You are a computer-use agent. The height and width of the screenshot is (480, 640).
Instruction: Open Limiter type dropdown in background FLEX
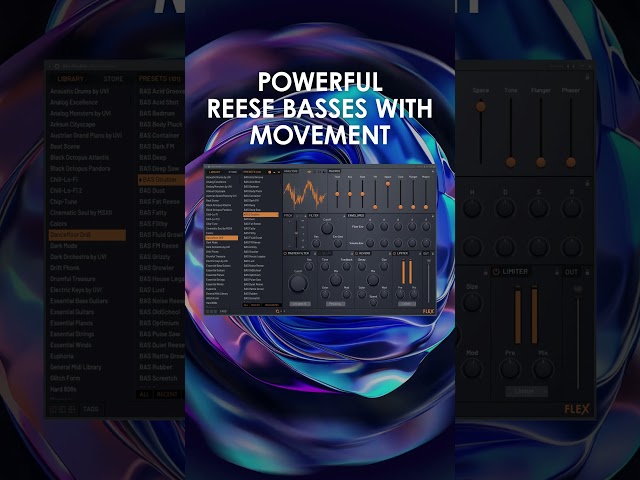[x=526, y=391]
